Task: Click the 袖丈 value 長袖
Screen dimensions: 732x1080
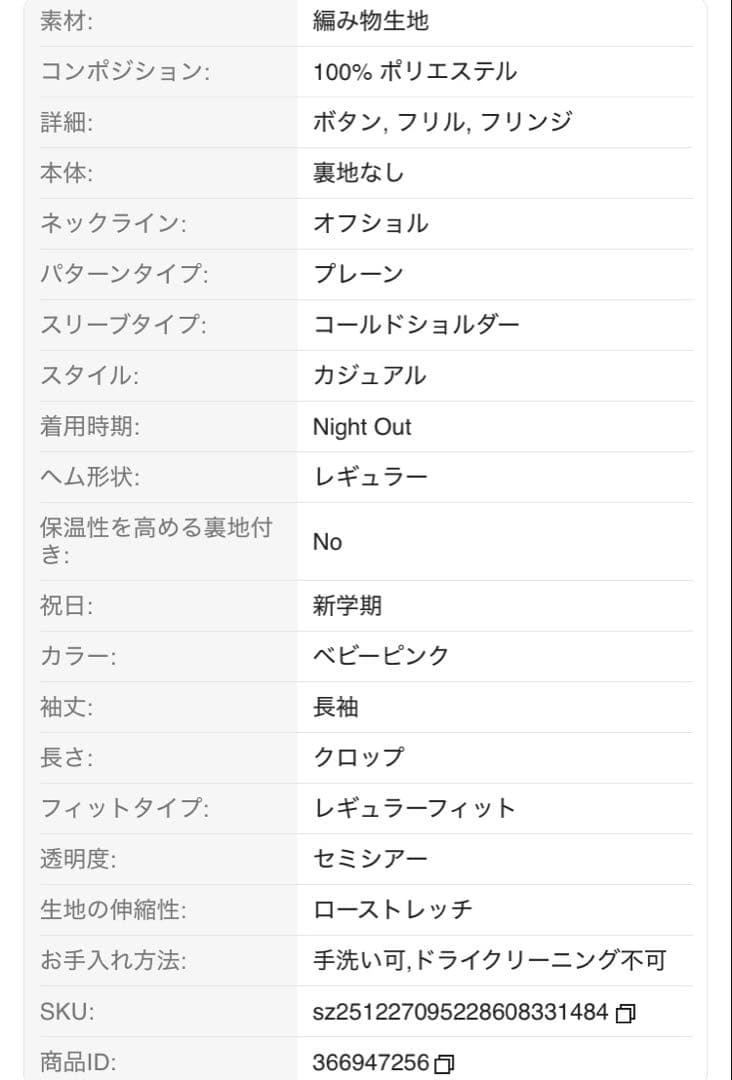Action: [335, 707]
